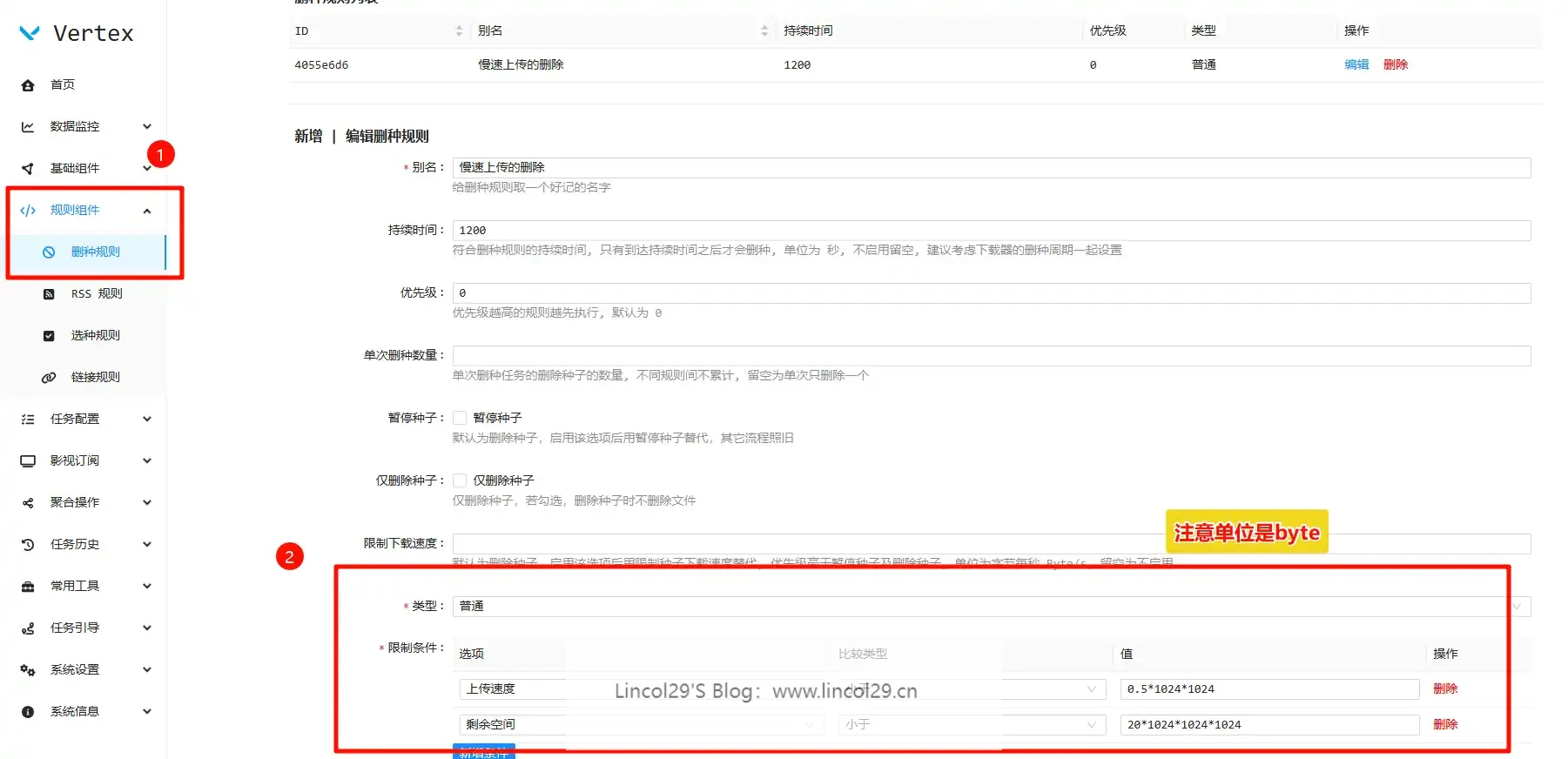Click the 常用工具 toolbox icon
Viewport: 1568px width, 759px height.
coord(28,587)
